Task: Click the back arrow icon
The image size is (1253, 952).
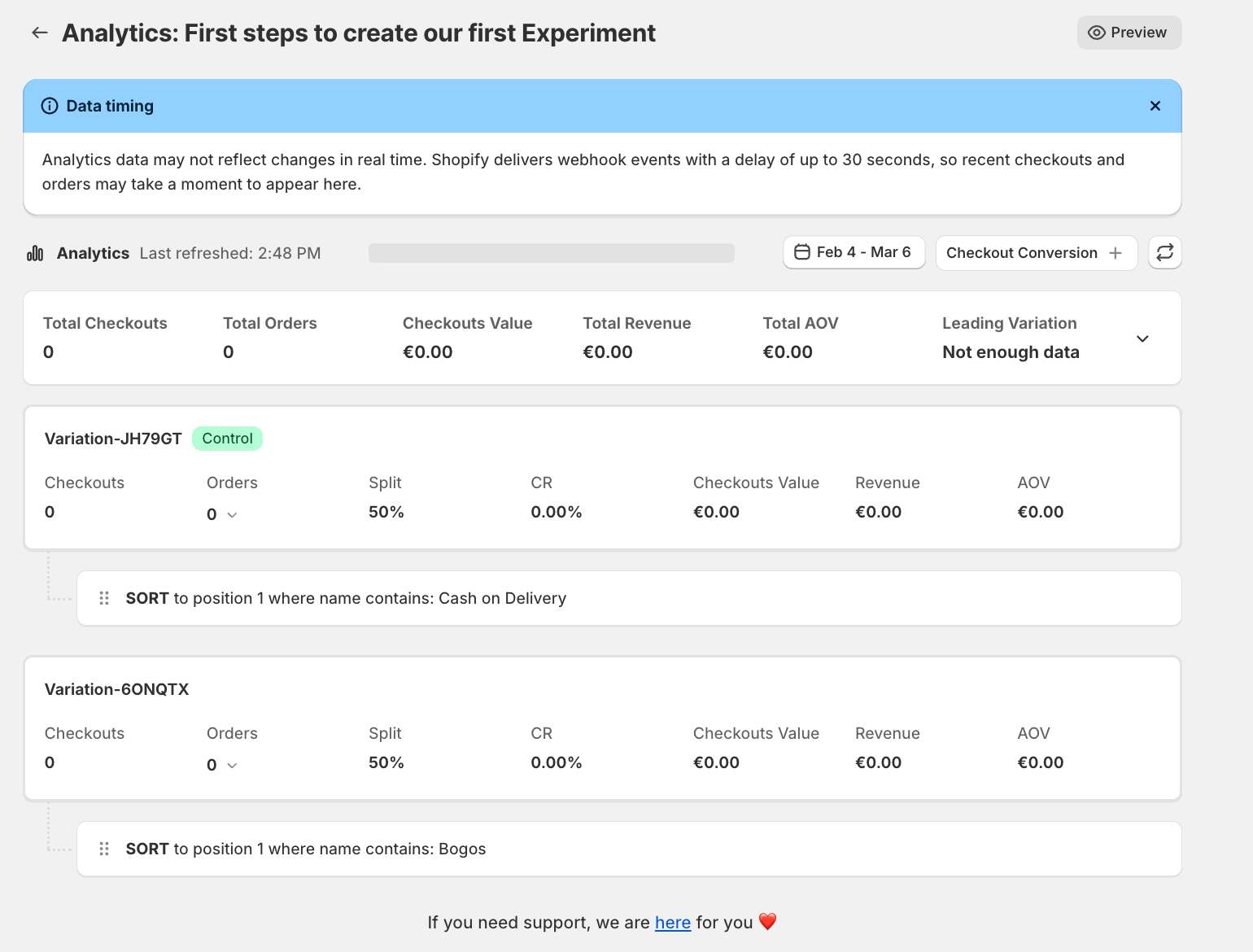Action: click(x=40, y=33)
